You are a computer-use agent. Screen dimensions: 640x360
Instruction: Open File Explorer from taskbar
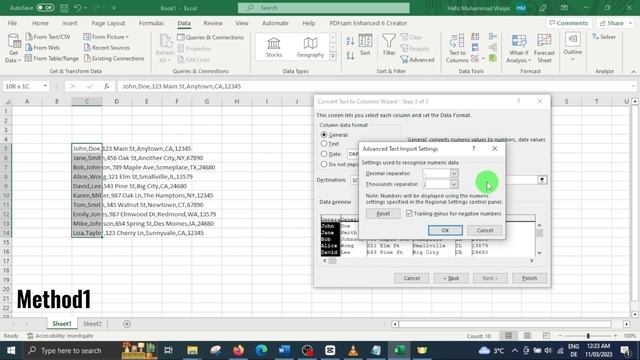click(192, 350)
